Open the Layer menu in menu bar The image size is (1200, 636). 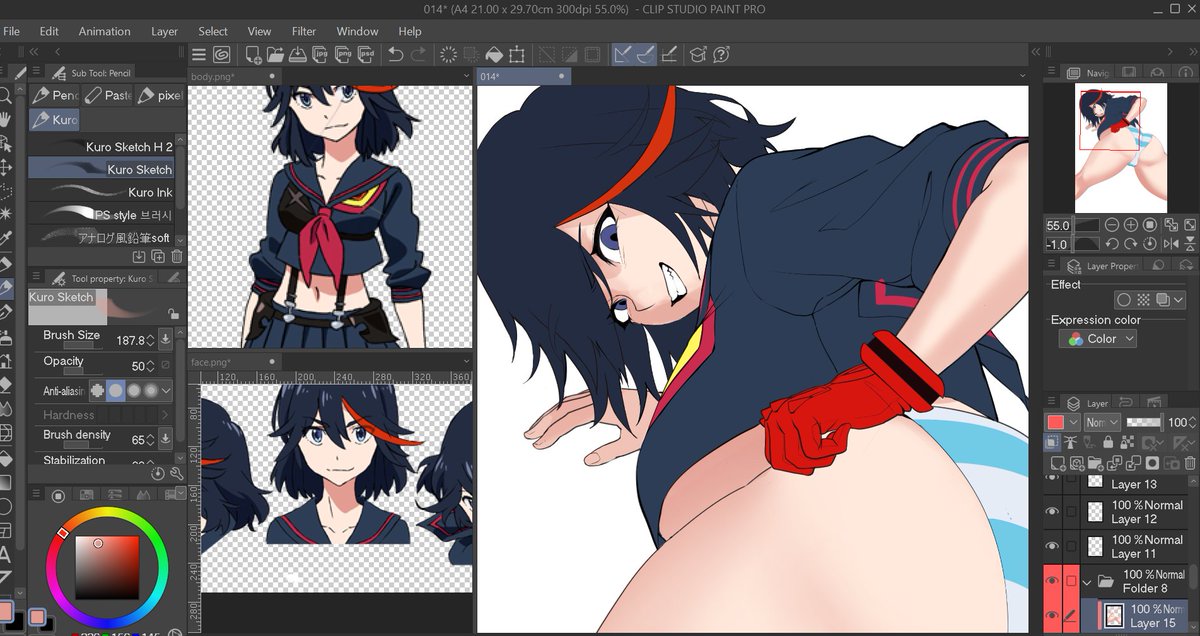(165, 31)
